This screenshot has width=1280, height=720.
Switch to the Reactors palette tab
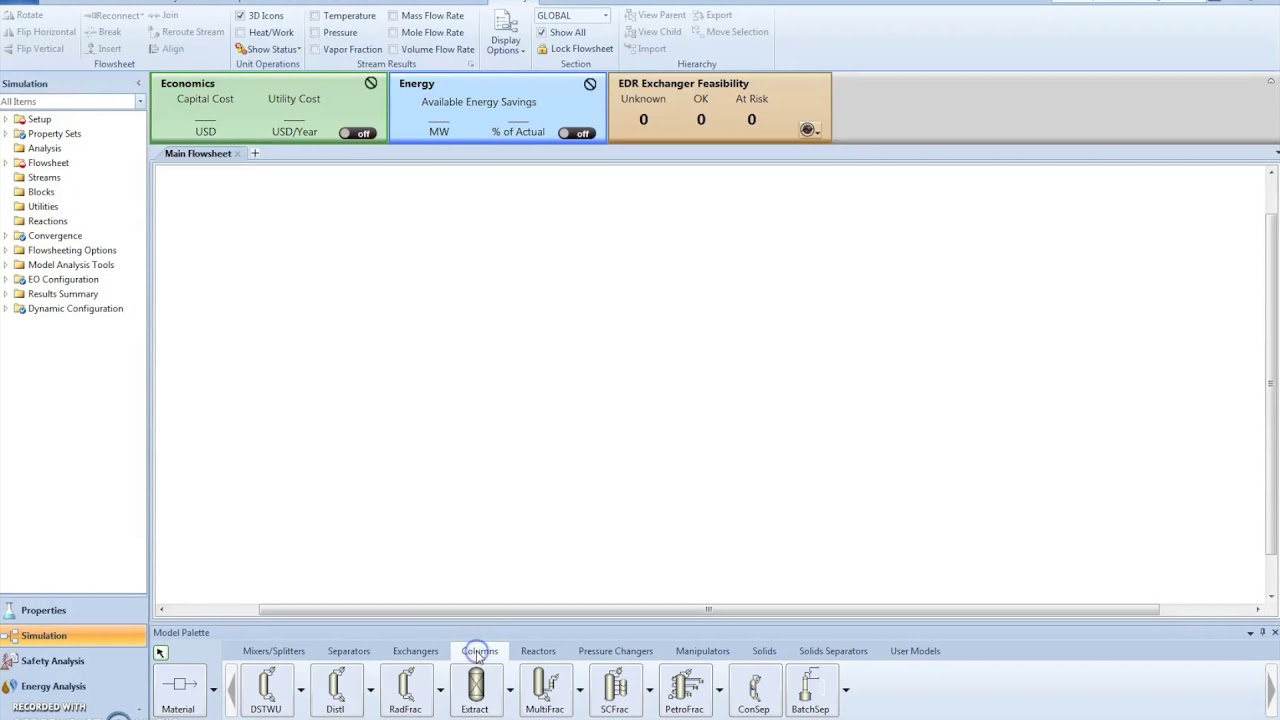(x=538, y=651)
